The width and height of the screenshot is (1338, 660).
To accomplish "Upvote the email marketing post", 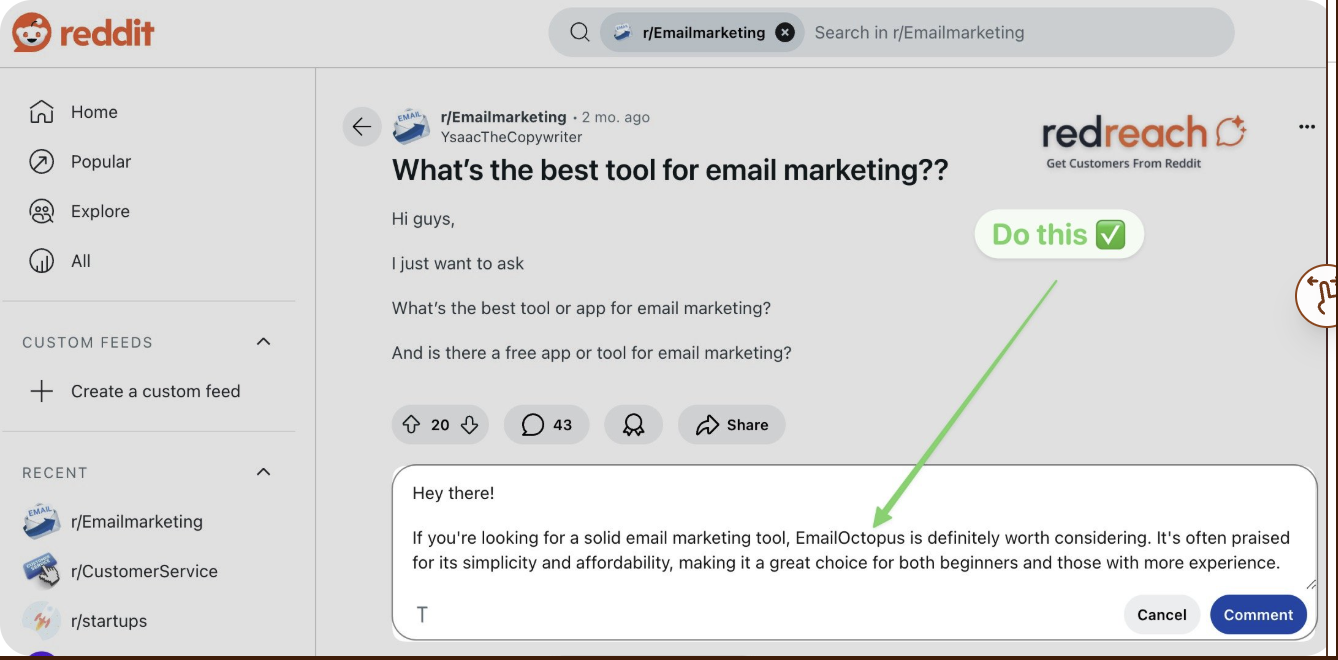I will [x=411, y=425].
